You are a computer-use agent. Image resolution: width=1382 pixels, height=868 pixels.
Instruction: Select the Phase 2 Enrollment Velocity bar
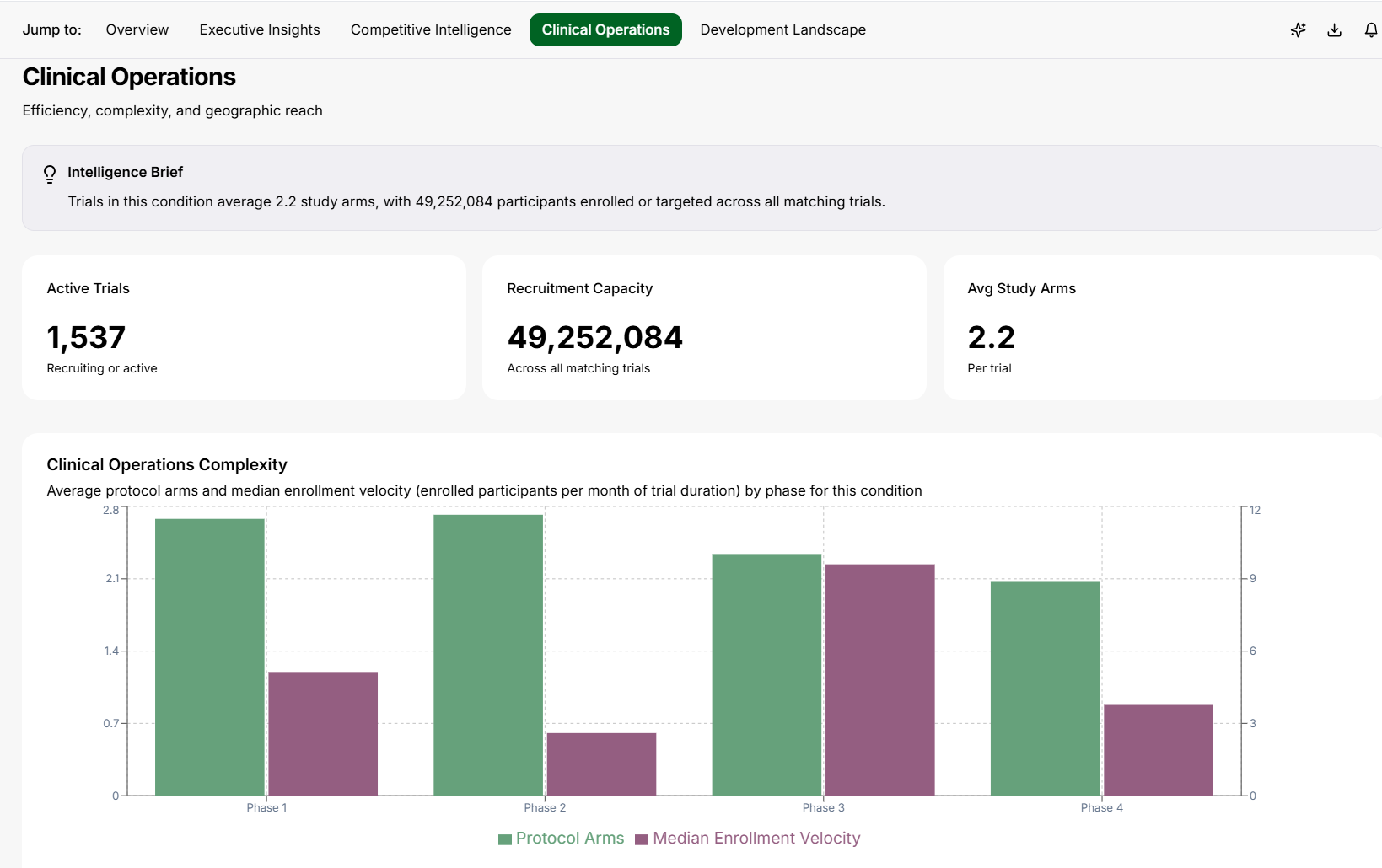coord(601,764)
